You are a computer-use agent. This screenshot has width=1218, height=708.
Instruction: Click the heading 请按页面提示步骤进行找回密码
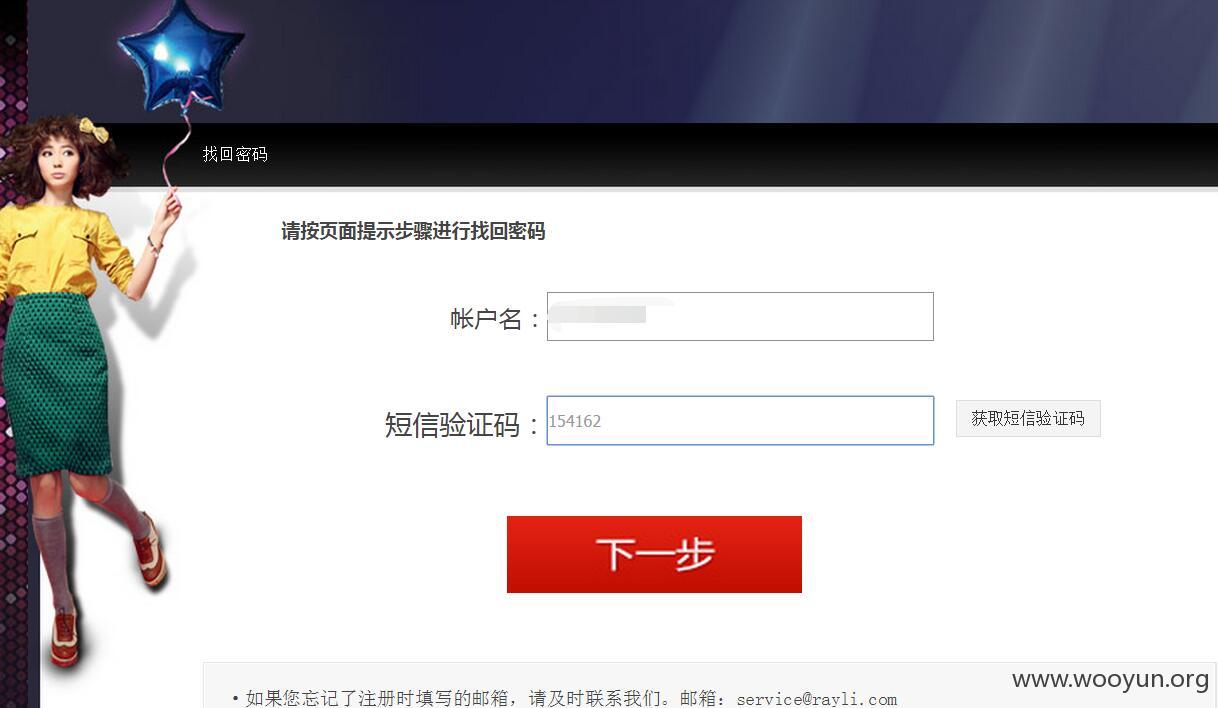[413, 231]
